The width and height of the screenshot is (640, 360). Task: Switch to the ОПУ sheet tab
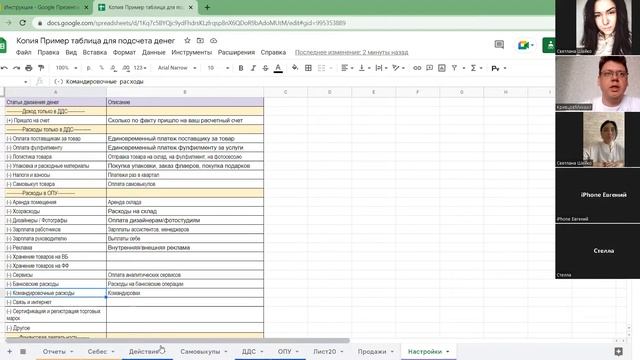point(284,351)
